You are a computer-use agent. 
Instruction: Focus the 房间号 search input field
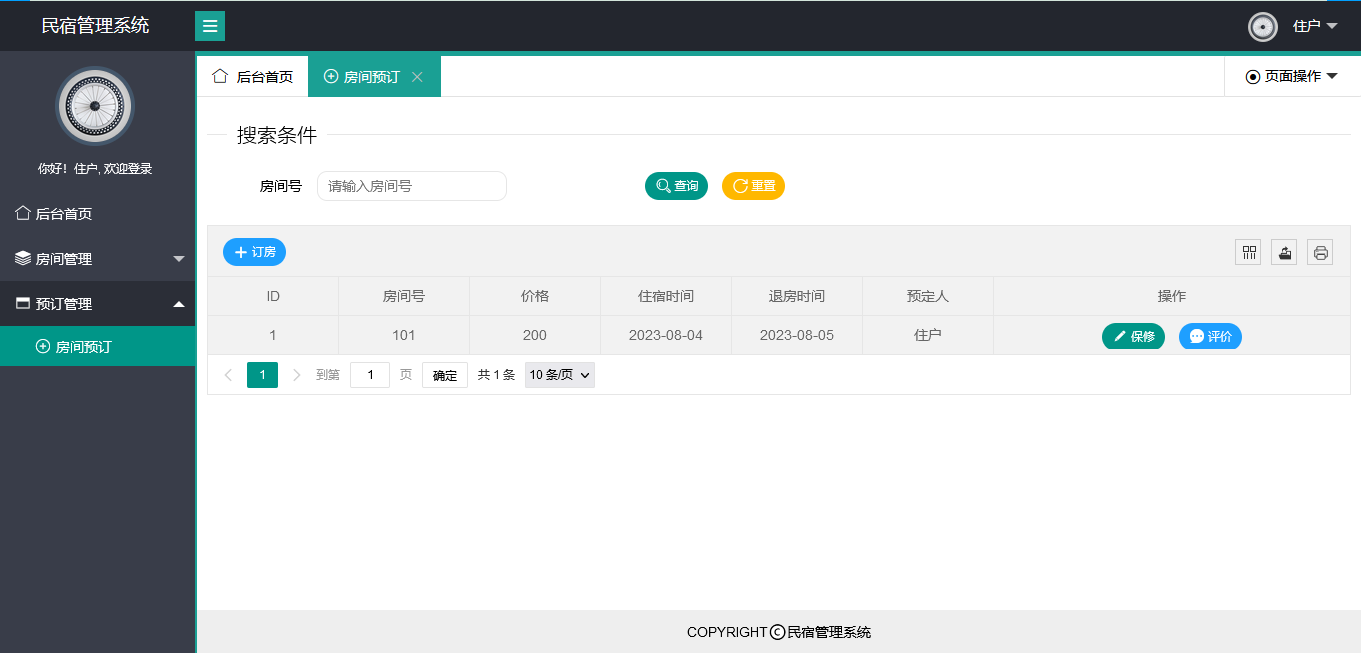pyautogui.click(x=412, y=186)
